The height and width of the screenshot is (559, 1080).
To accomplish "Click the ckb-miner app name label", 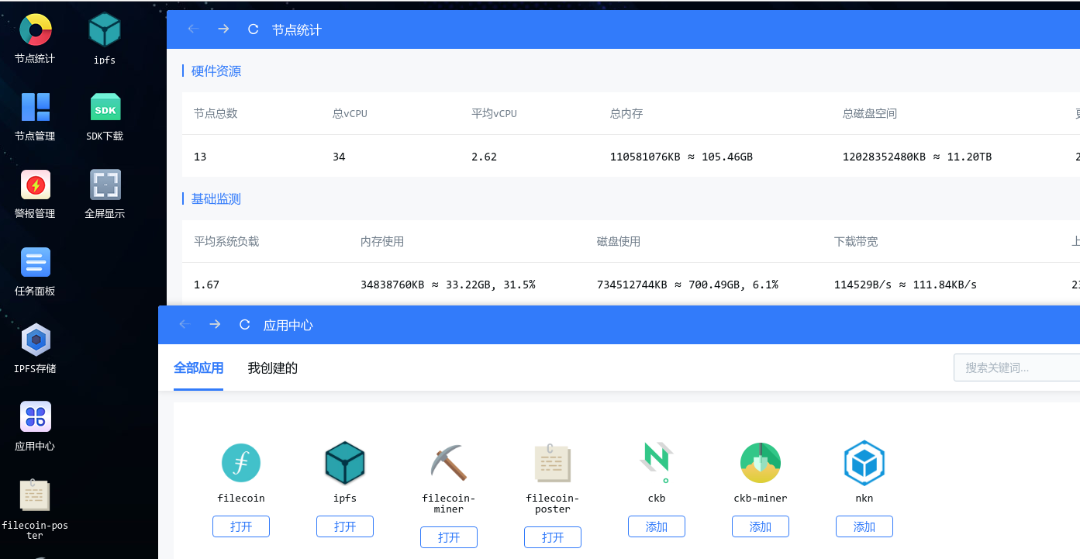I will (x=760, y=498).
